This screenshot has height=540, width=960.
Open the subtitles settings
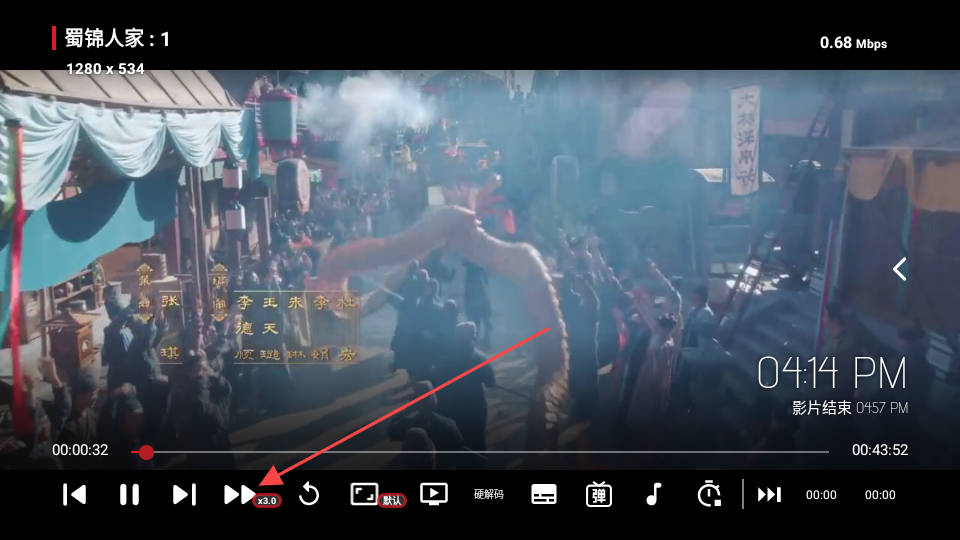[x=544, y=494]
